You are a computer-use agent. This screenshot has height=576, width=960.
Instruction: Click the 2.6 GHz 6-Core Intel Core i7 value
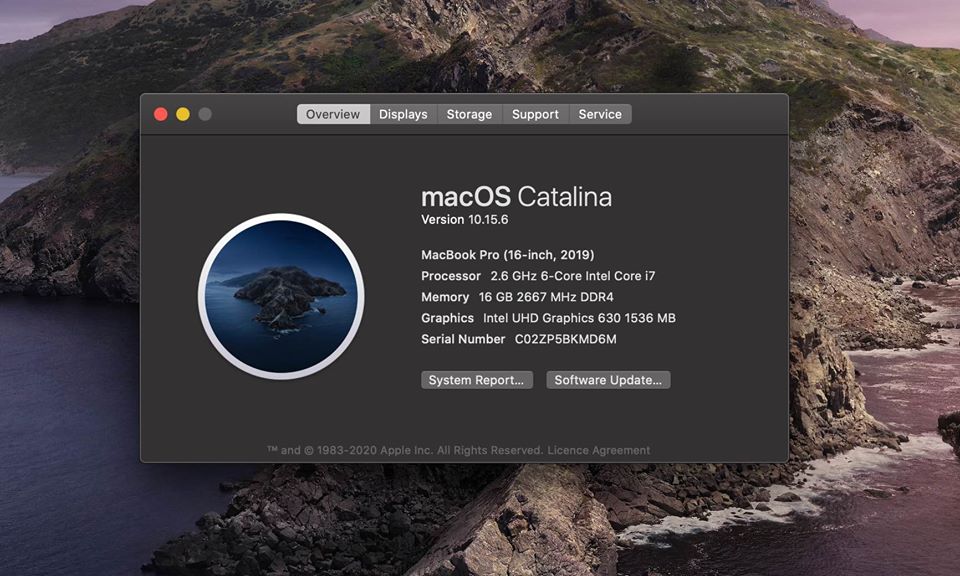[572, 276]
